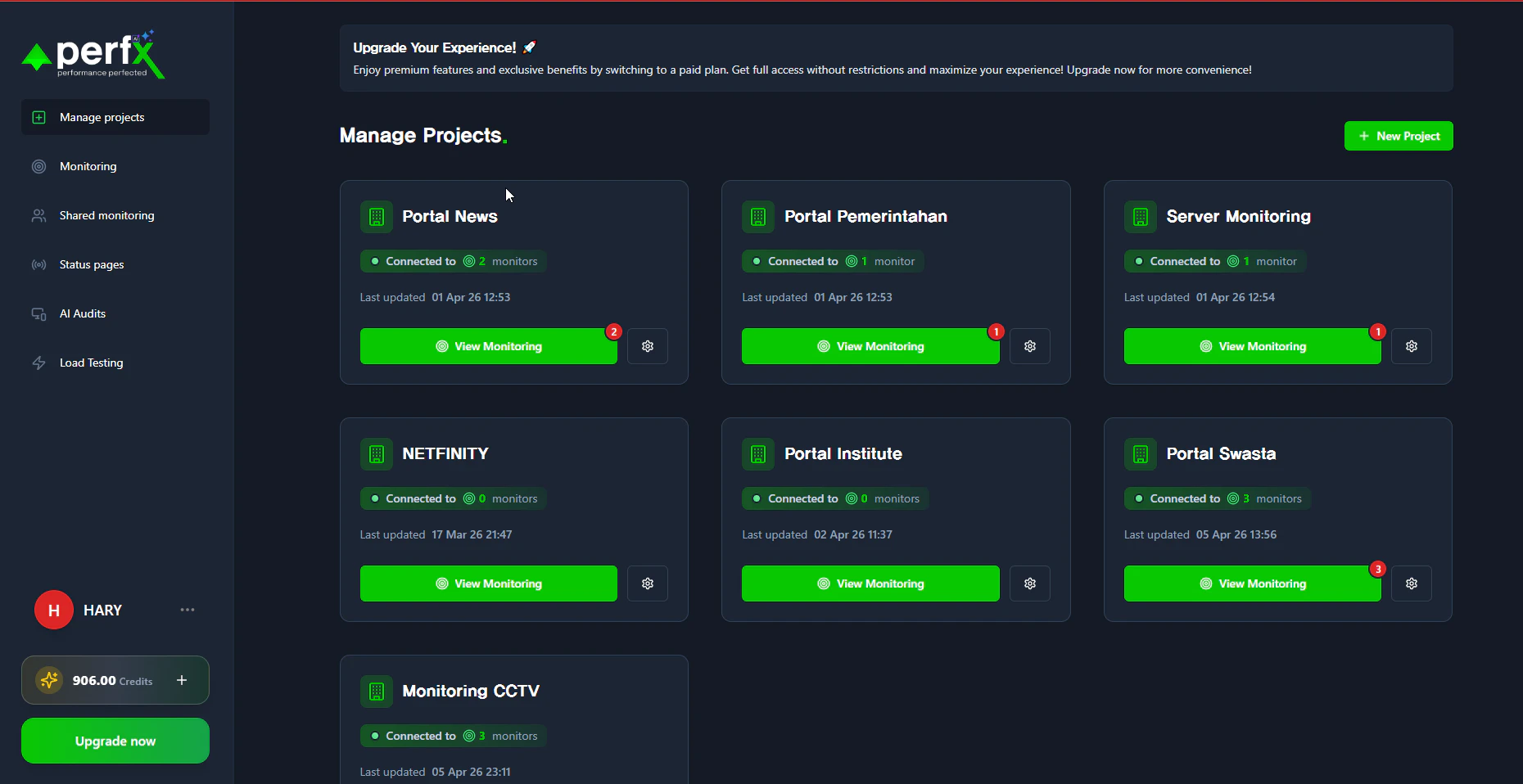
Task: Open settings gear for Portal Swasta
Action: coord(1412,583)
